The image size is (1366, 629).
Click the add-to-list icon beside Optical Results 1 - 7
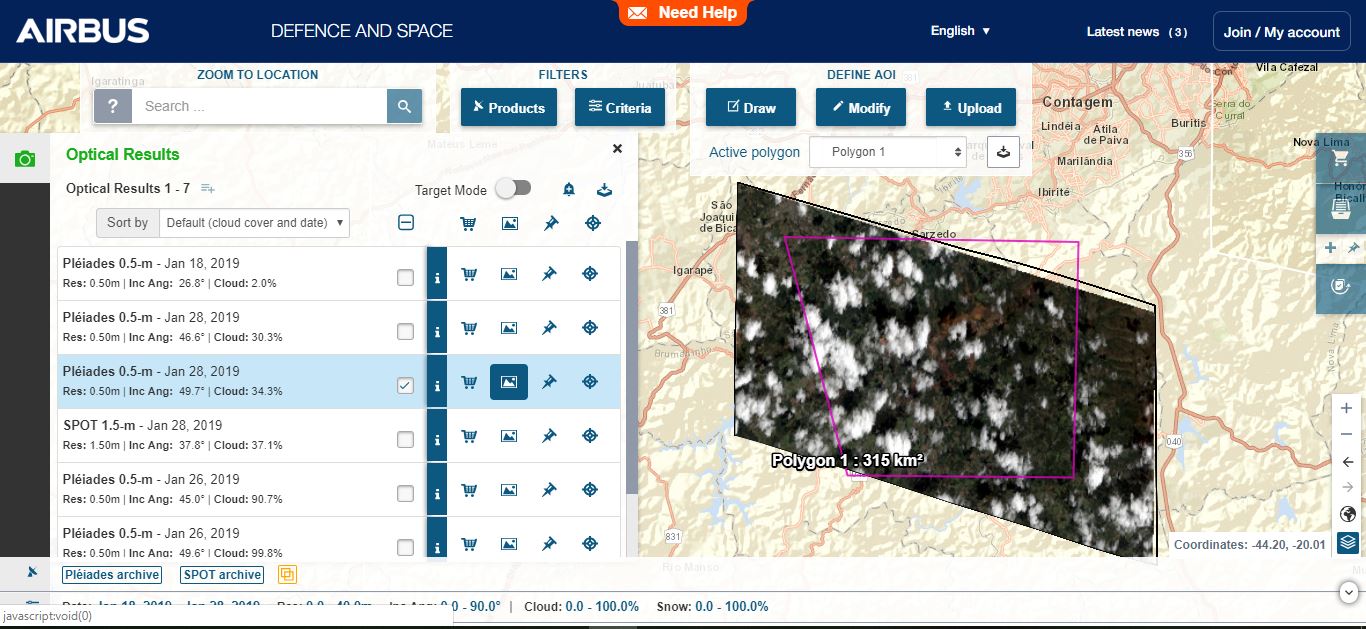click(208, 188)
